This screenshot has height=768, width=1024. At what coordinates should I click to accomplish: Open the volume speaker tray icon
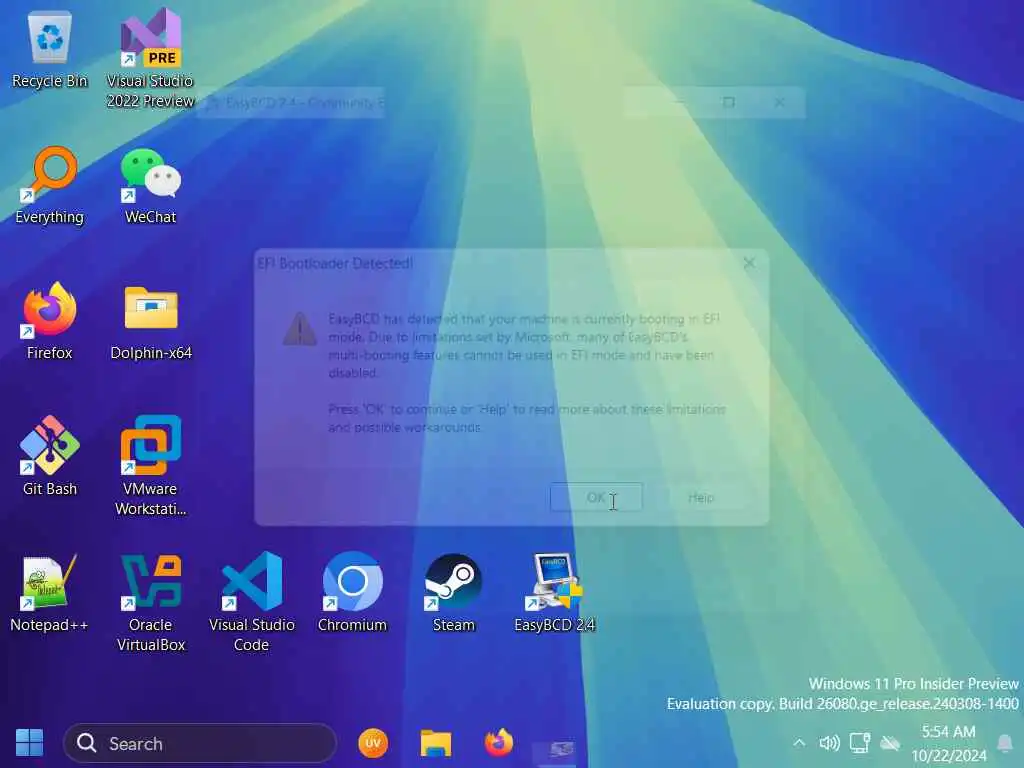[829, 743]
